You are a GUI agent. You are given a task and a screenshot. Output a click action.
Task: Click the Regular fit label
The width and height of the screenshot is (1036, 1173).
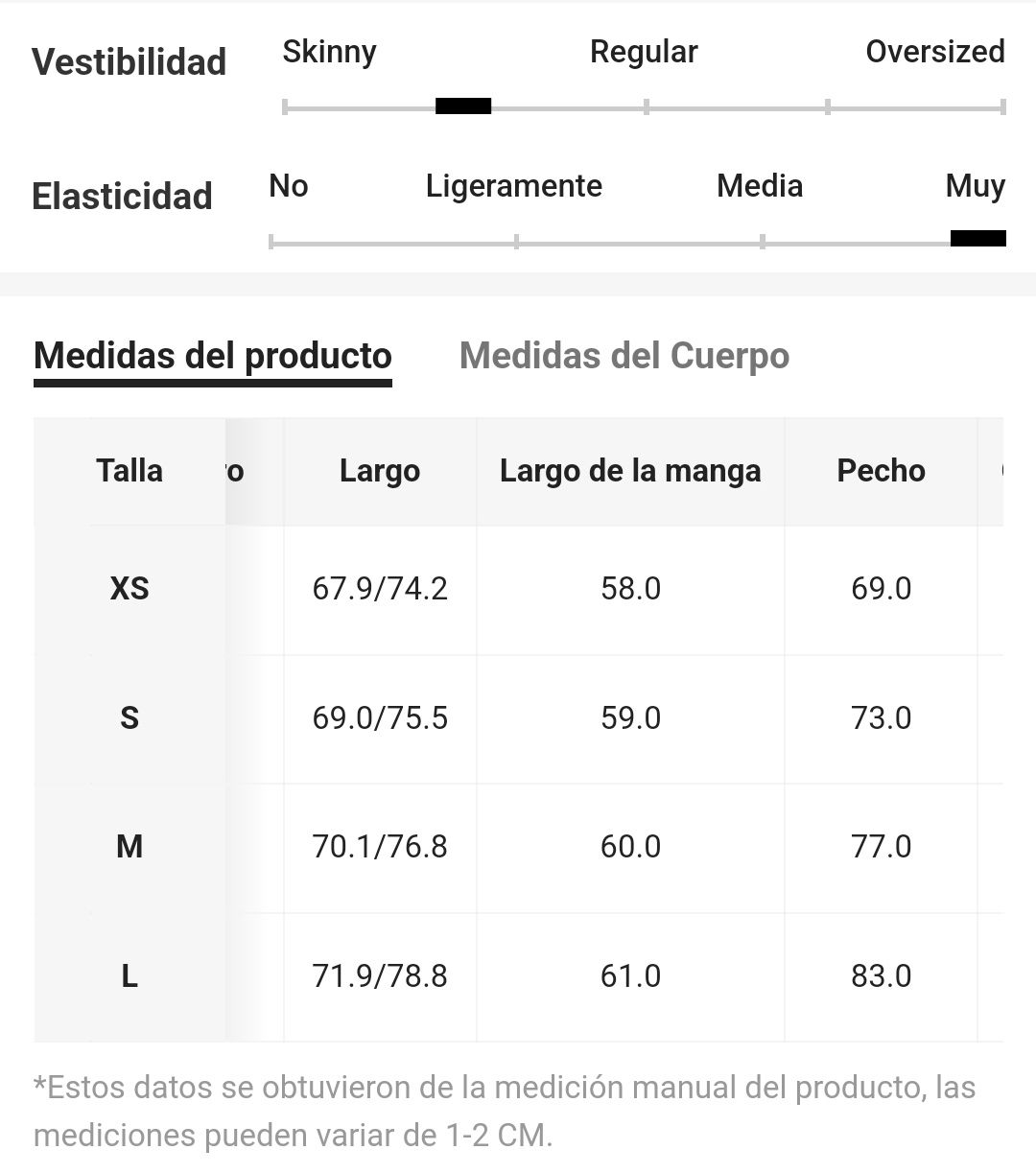coord(644,52)
